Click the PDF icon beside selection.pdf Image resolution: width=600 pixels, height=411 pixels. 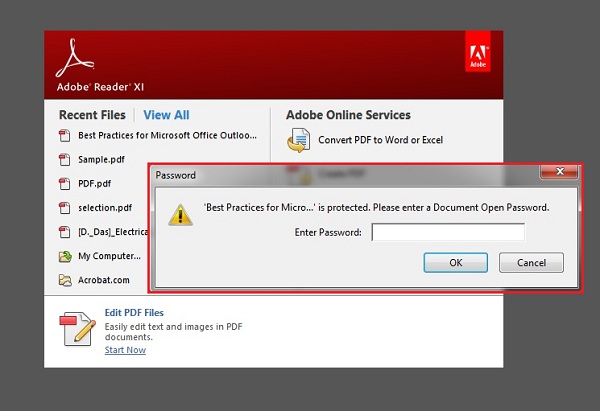click(x=65, y=208)
